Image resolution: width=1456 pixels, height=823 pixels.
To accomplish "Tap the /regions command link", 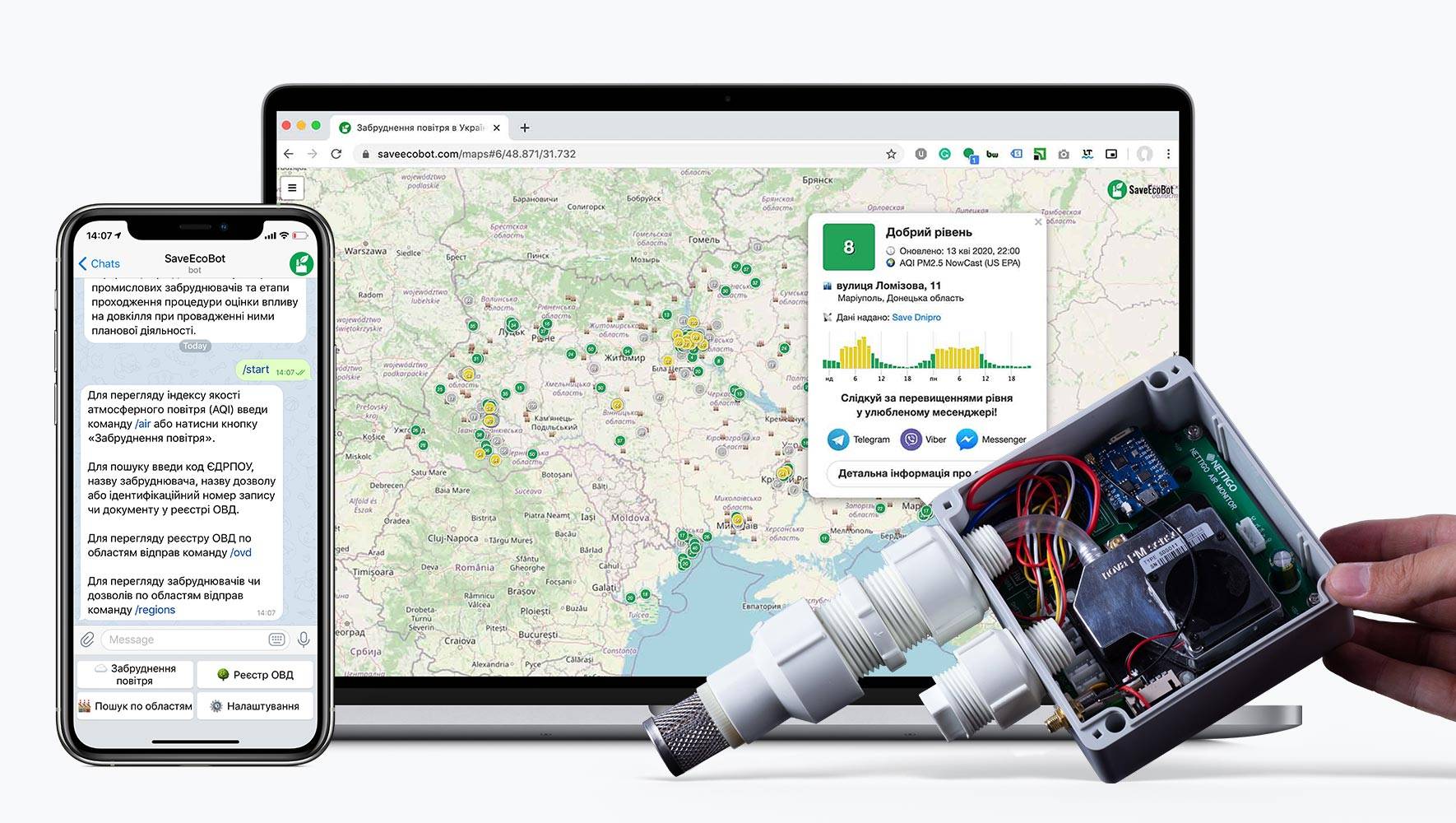I will [155, 610].
